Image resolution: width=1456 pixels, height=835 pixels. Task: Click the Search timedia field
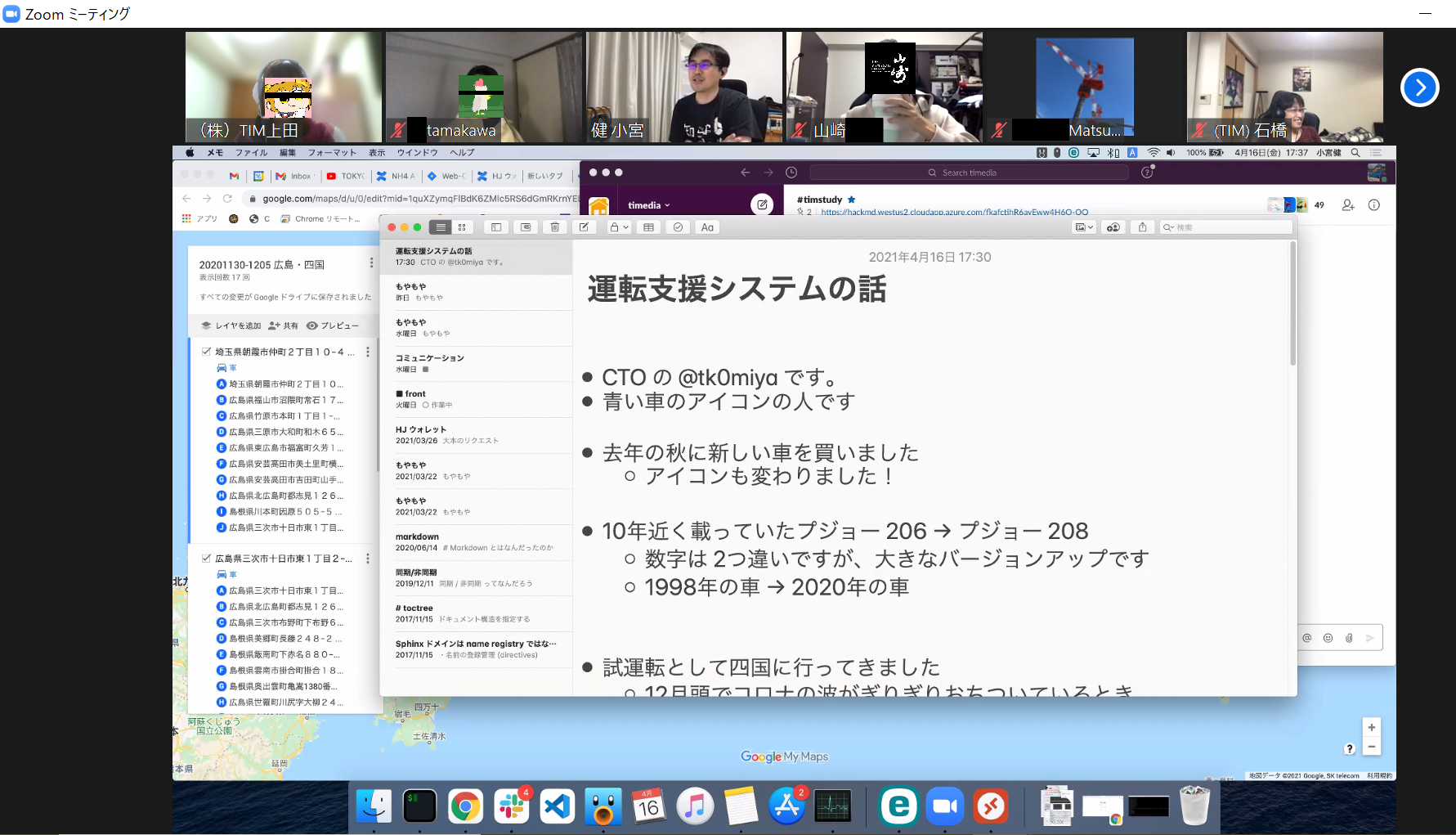(970, 173)
